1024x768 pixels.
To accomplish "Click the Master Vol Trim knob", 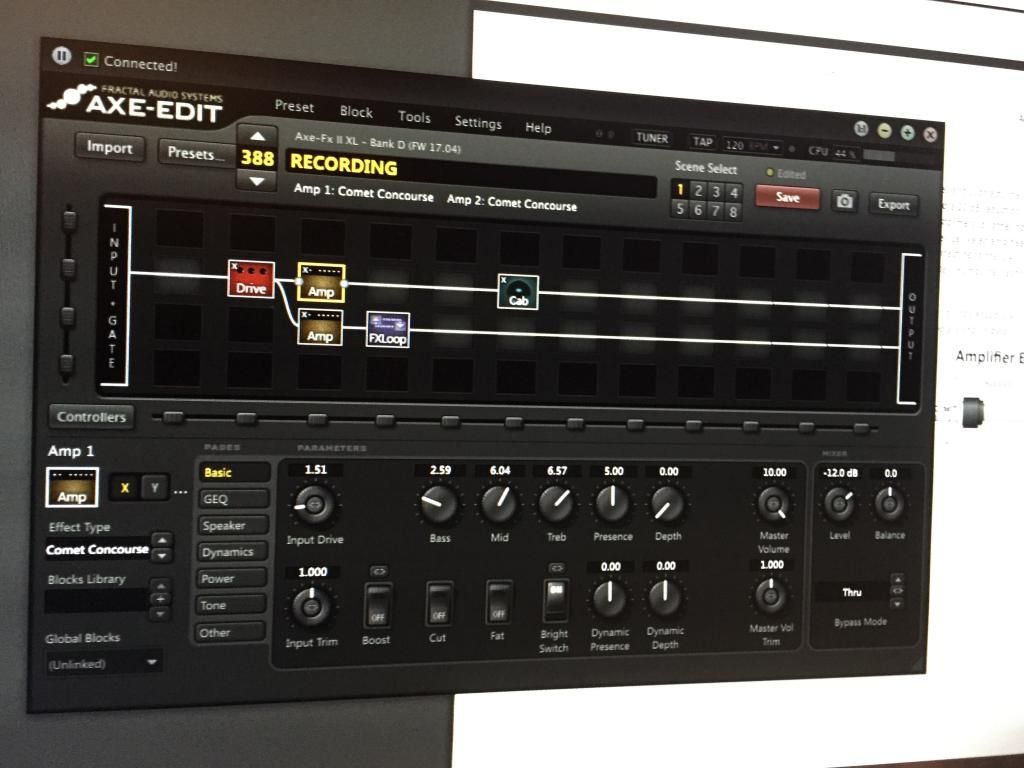I will click(771, 596).
